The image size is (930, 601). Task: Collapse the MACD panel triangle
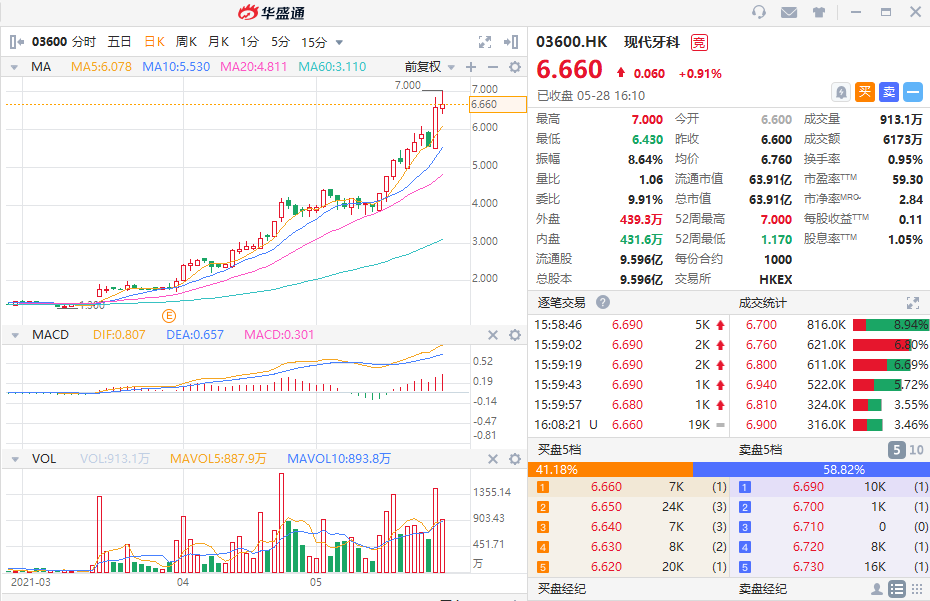tap(15, 335)
